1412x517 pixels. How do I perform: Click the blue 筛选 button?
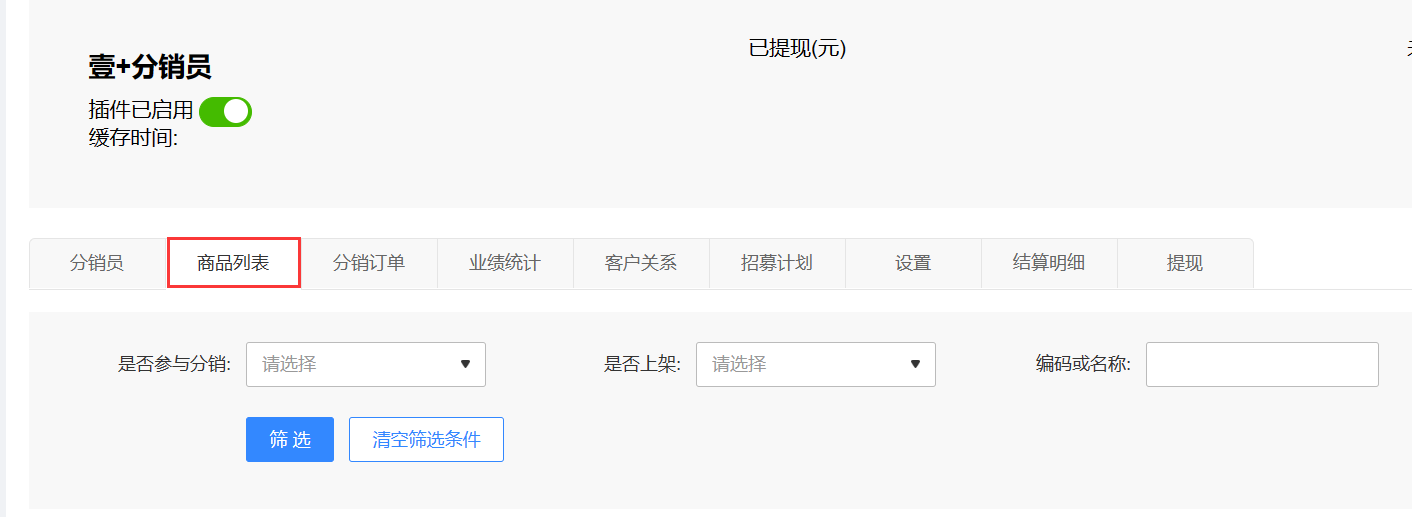290,440
